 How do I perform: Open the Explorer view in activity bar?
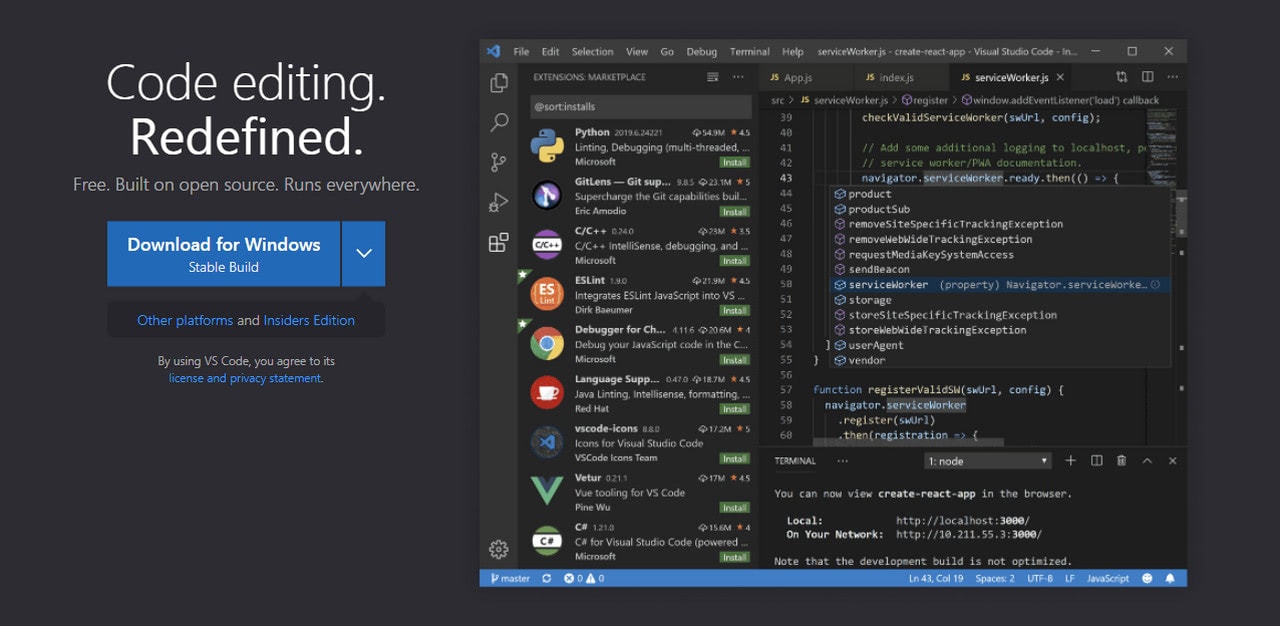pos(499,83)
